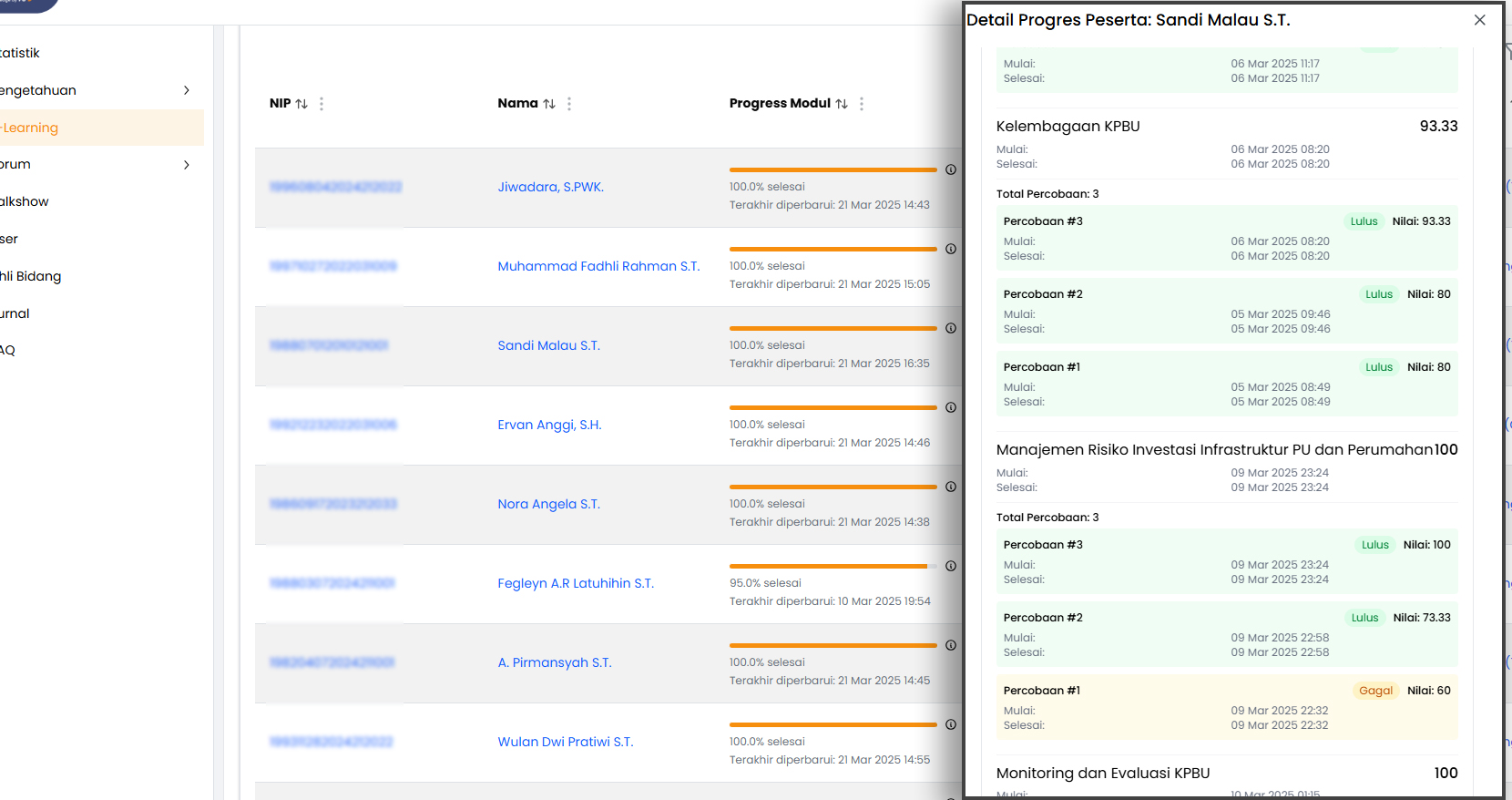Open participant link Fegleyn A.R Latuhihin S.T.
1512x800 pixels.
point(576,583)
